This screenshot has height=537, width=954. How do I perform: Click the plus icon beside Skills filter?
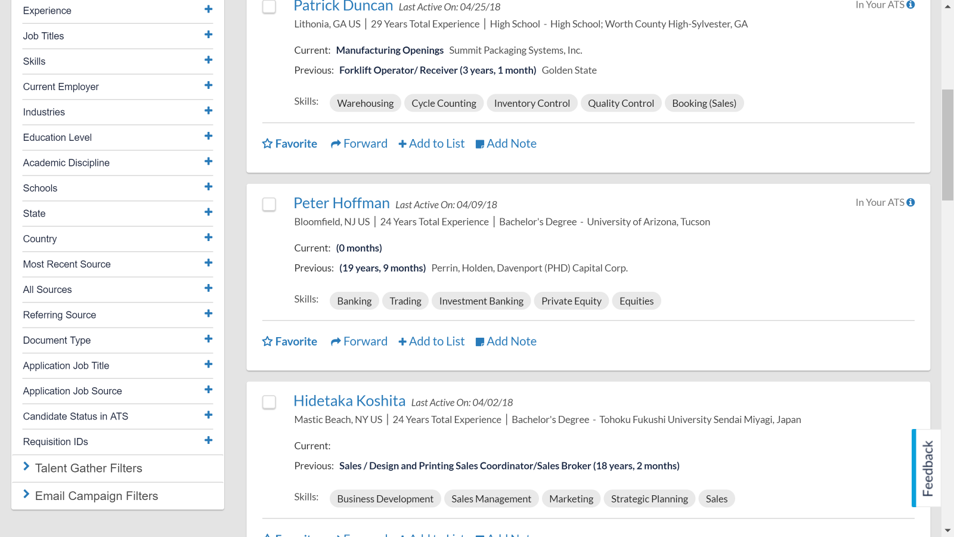click(x=208, y=61)
